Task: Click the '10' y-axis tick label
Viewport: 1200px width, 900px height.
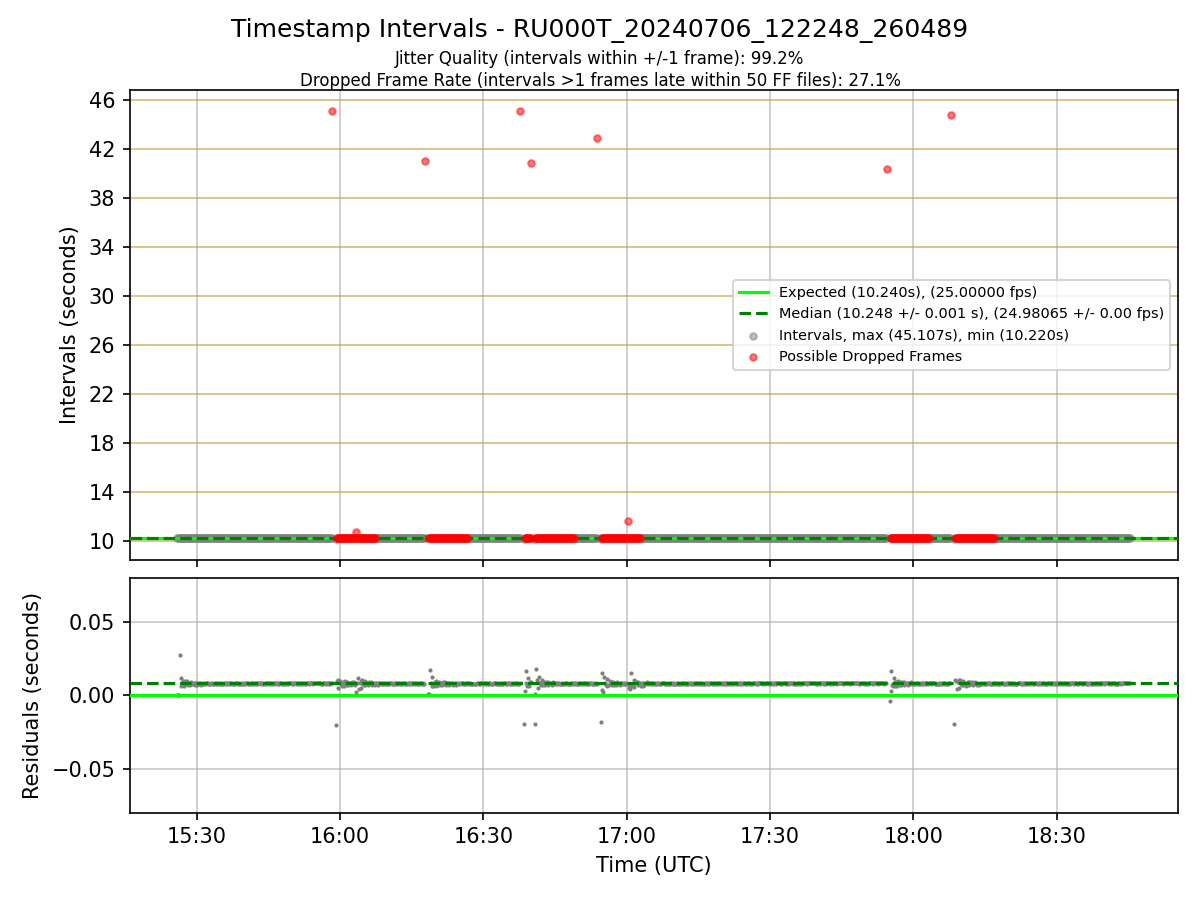Action: click(103, 541)
